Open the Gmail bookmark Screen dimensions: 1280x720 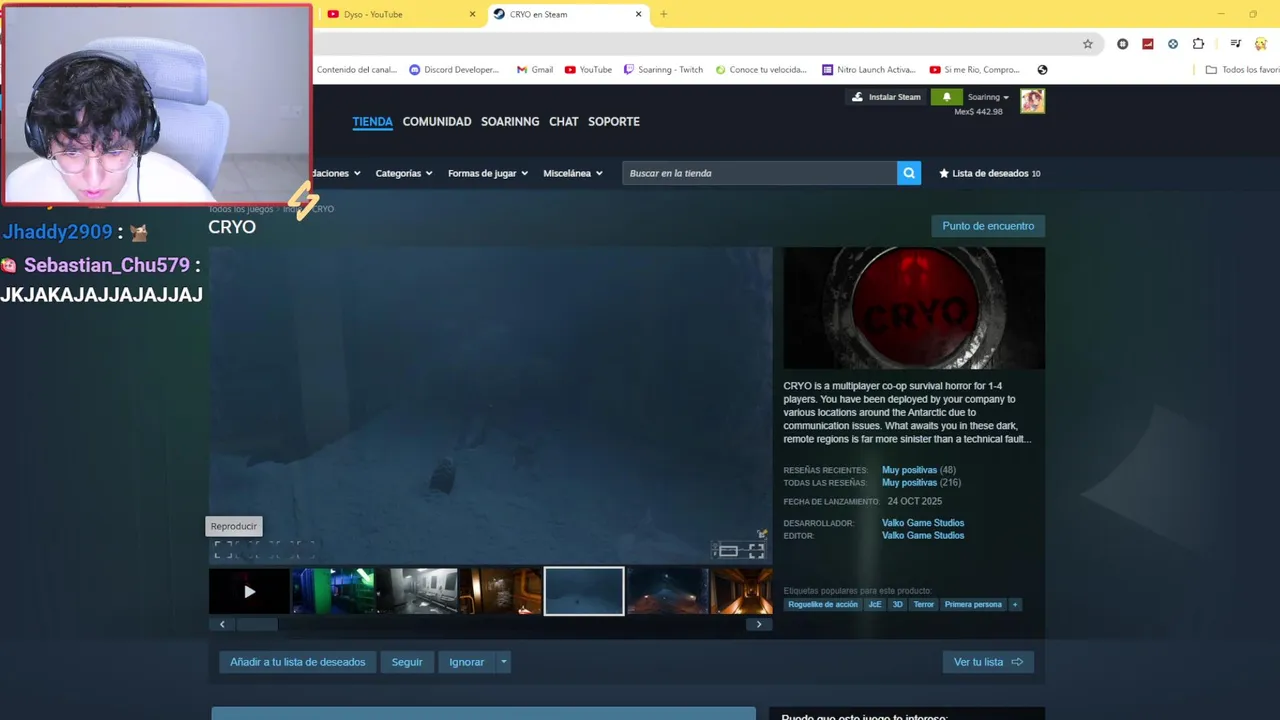[x=534, y=70]
